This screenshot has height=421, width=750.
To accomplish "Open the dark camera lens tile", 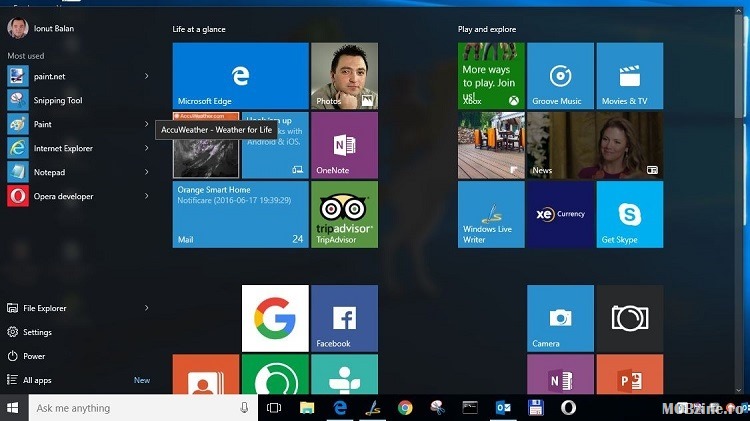I will pyautogui.click(x=629, y=318).
